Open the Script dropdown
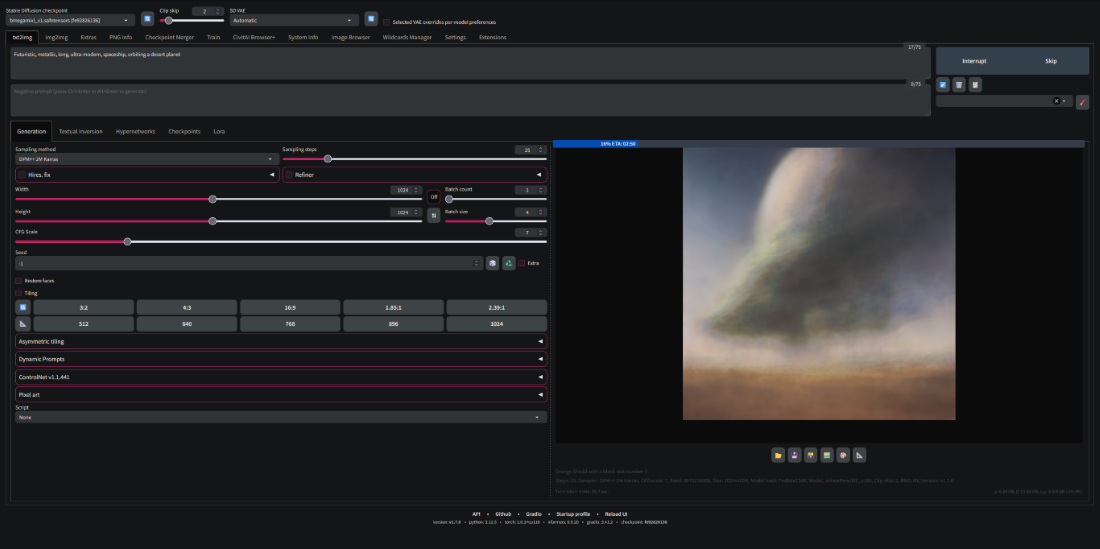1100x549 pixels. [281, 417]
